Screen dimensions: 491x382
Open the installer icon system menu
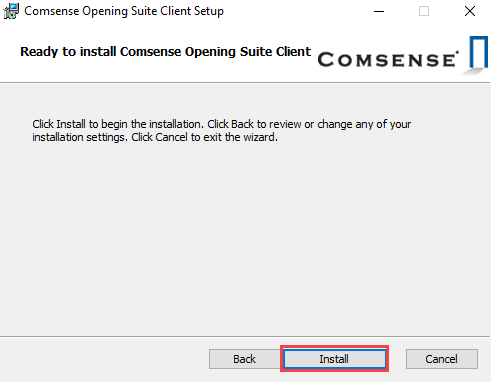pos(11,11)
